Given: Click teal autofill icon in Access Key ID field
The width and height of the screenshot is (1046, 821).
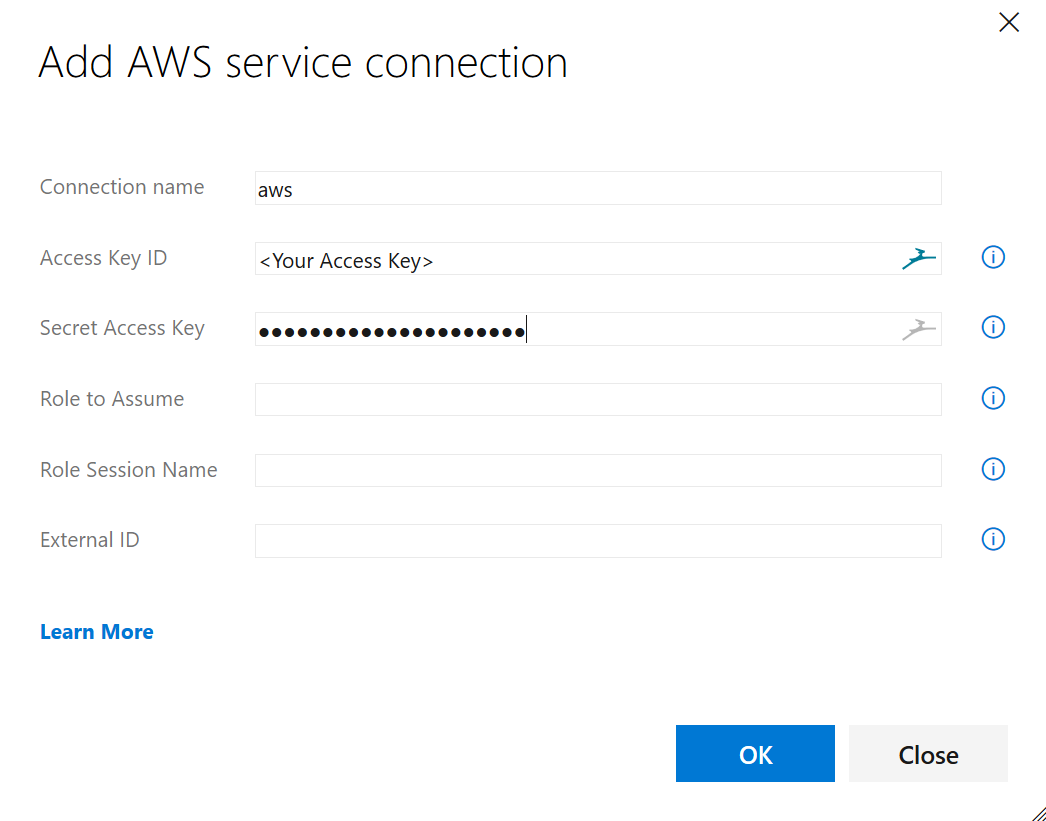Looking at the screenshot, I should pyautogui.click(x=919, y=259).
